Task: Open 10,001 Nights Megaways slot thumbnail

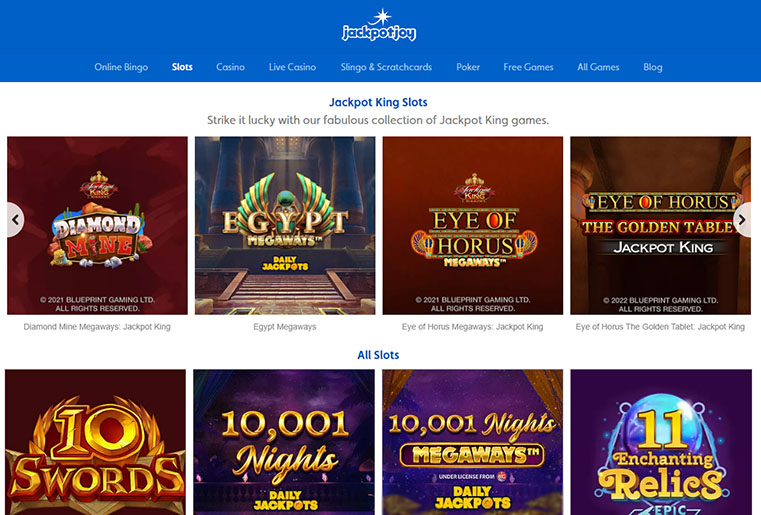Action: [473, 442]
